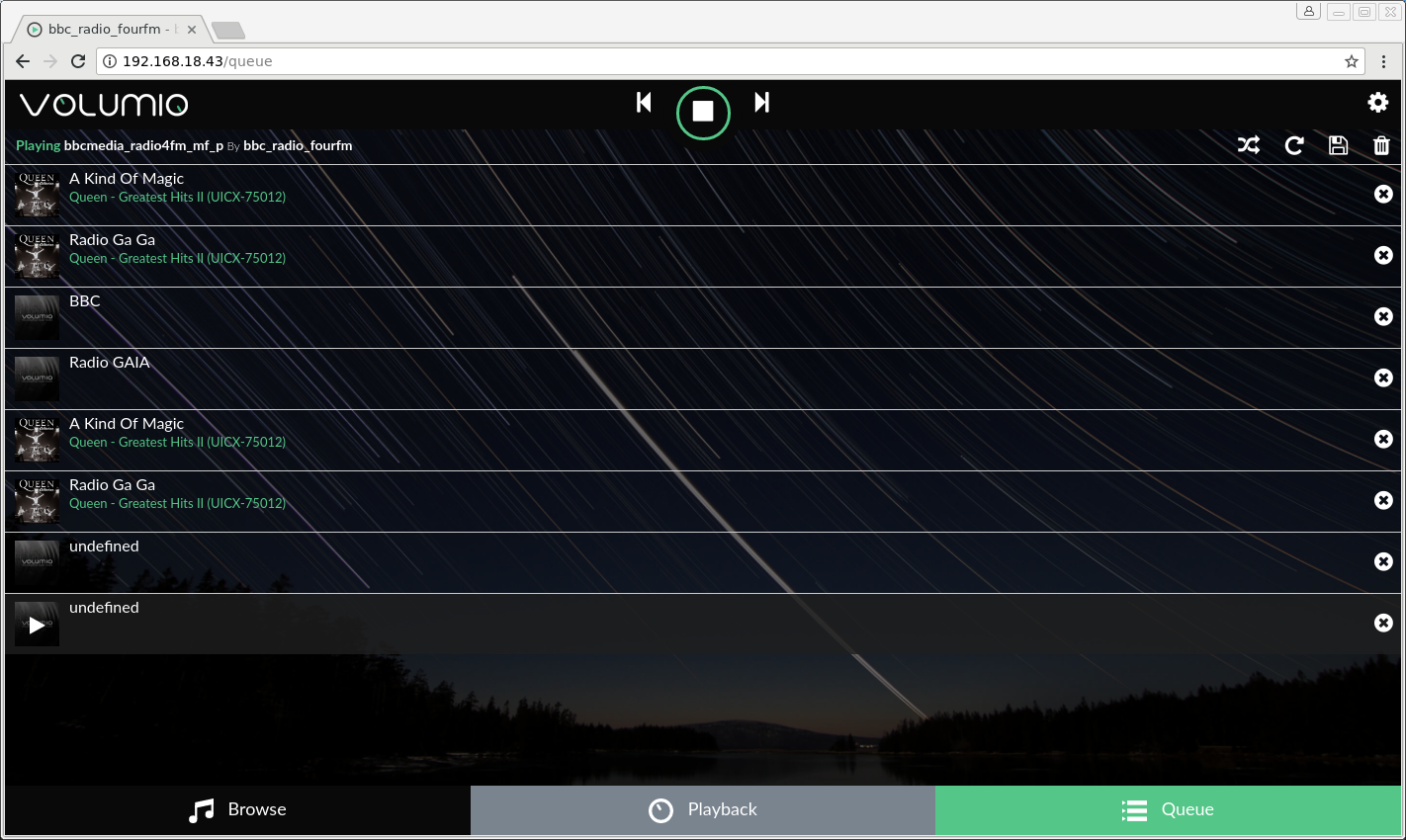Screen dimensions: 1406x840
Task: Toggle shuffle mode for the queue
Action: click(x=1249, y=145)
